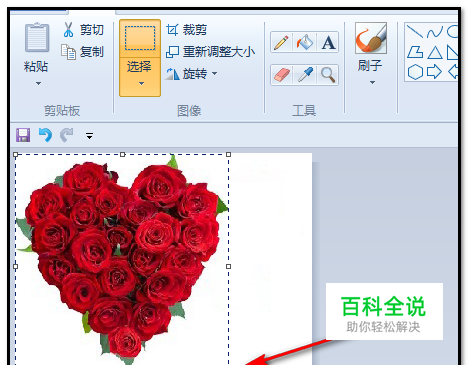Click the left-middle selection handle

pyautogui.click(x=15, y=266)
